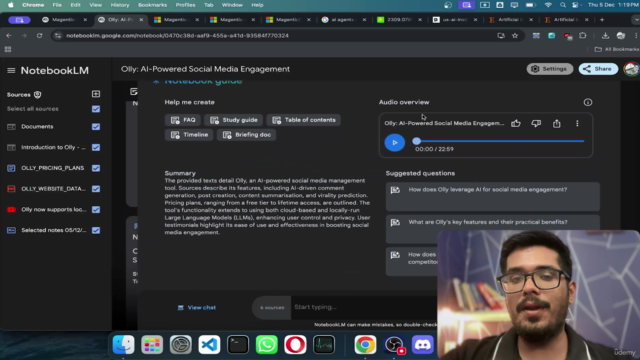
Task: Open Discord from the dock
Action: 422,345
